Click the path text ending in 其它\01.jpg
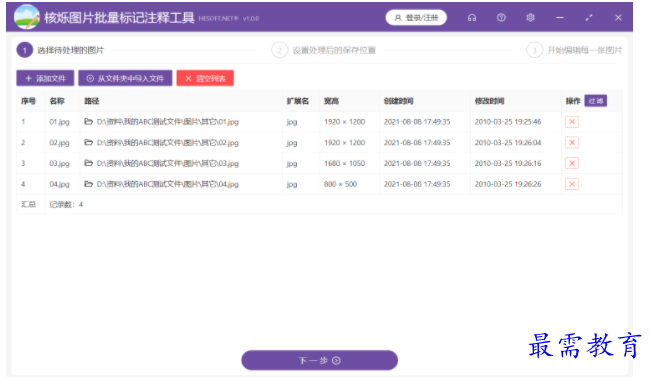This screenshot has height=377, width=650. point(168,122)
